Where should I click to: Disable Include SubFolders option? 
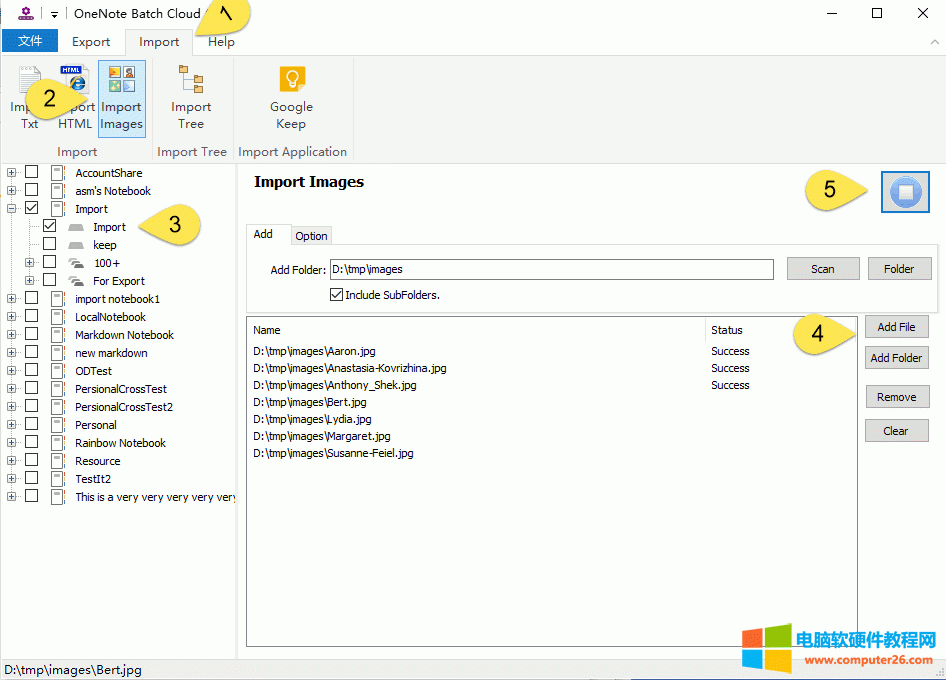(337, 294)
